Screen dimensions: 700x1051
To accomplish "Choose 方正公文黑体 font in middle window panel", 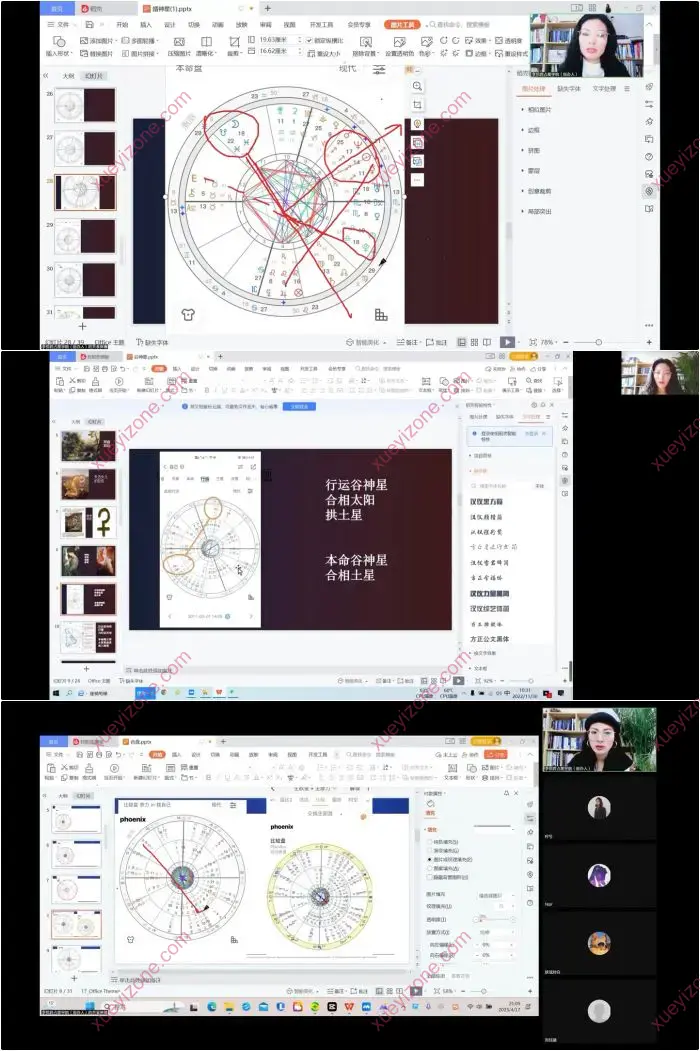I will 489,639.
